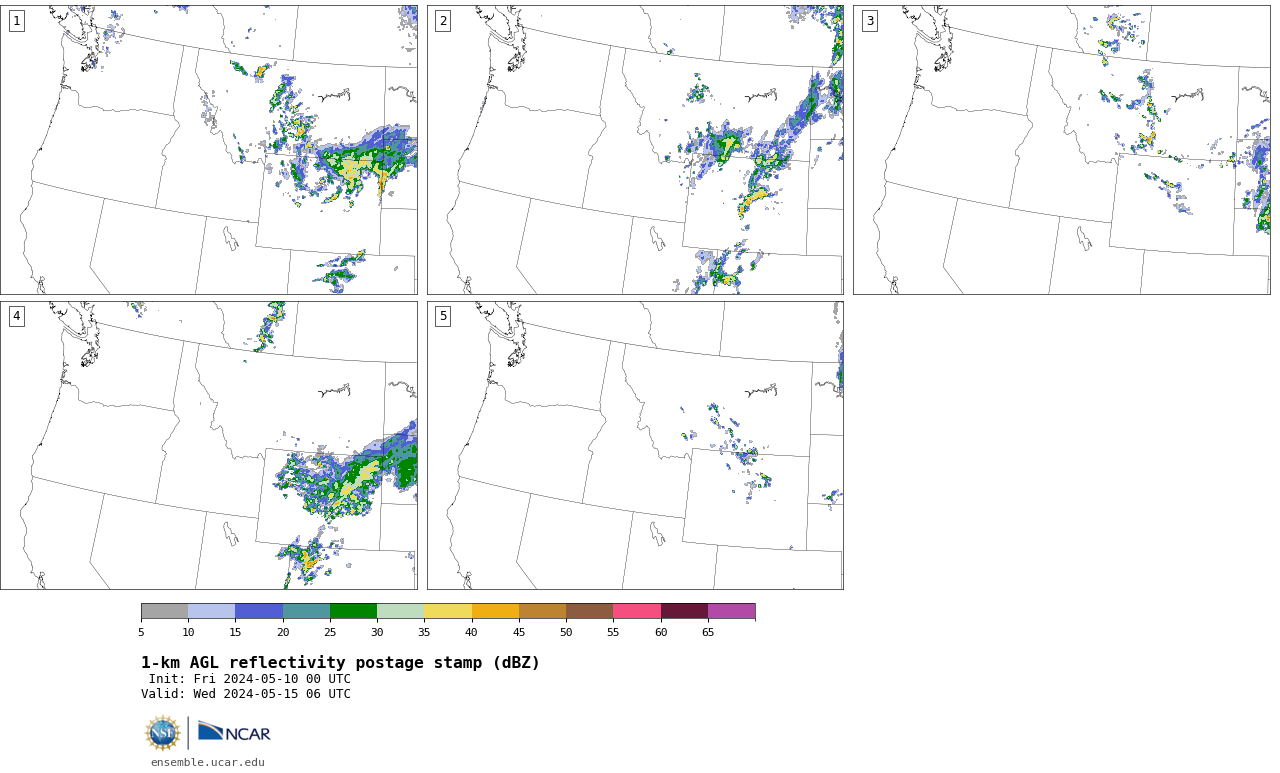The image size is (1280, 773).
Task: Click the yellow 35-40 dBZ swatch
Action: [448, 611]
